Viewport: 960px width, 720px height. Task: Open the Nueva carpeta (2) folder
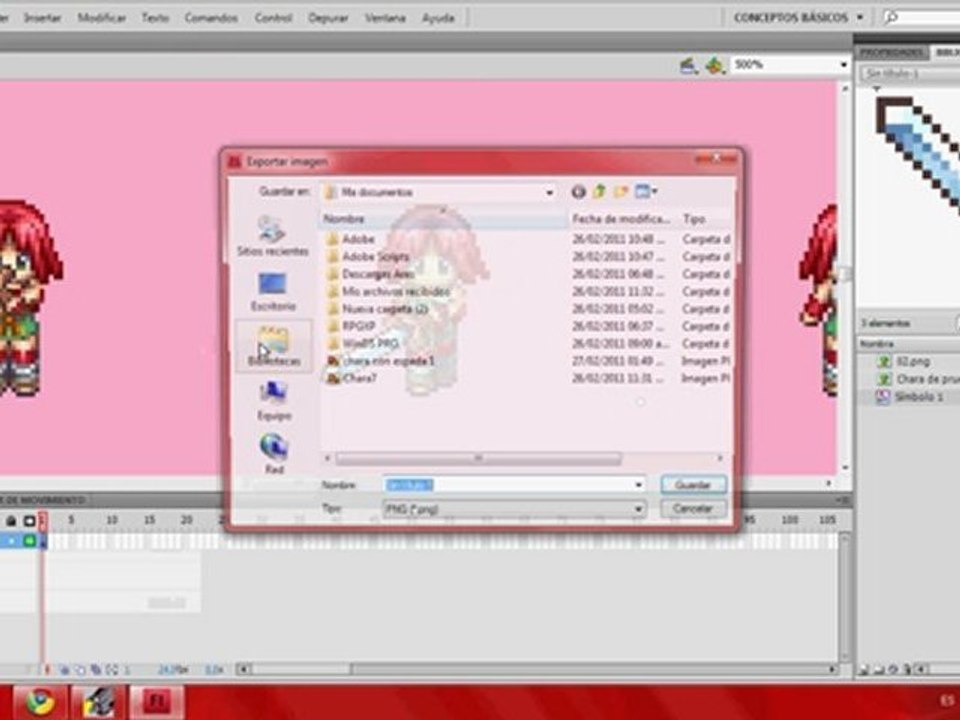click(x=377, y=309)
